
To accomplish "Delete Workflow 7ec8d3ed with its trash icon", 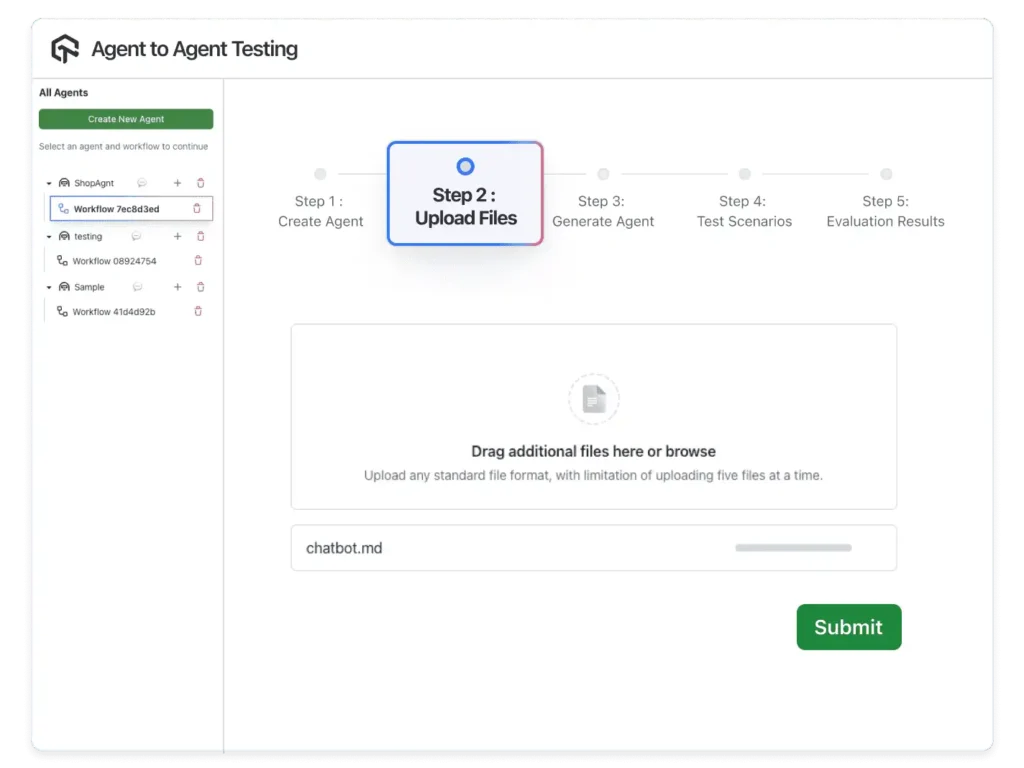I will tap(197, 209).
